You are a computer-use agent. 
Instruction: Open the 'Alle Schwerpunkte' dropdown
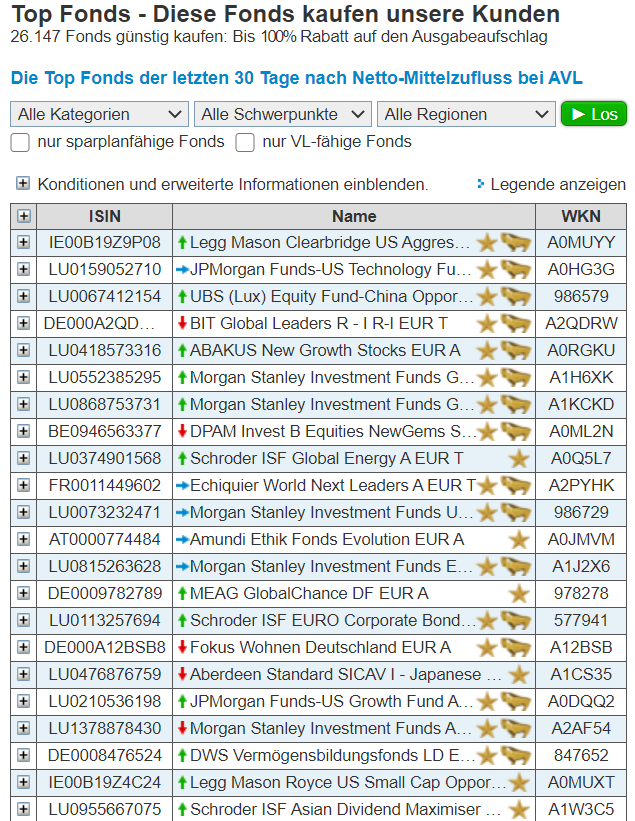[283, 114]
